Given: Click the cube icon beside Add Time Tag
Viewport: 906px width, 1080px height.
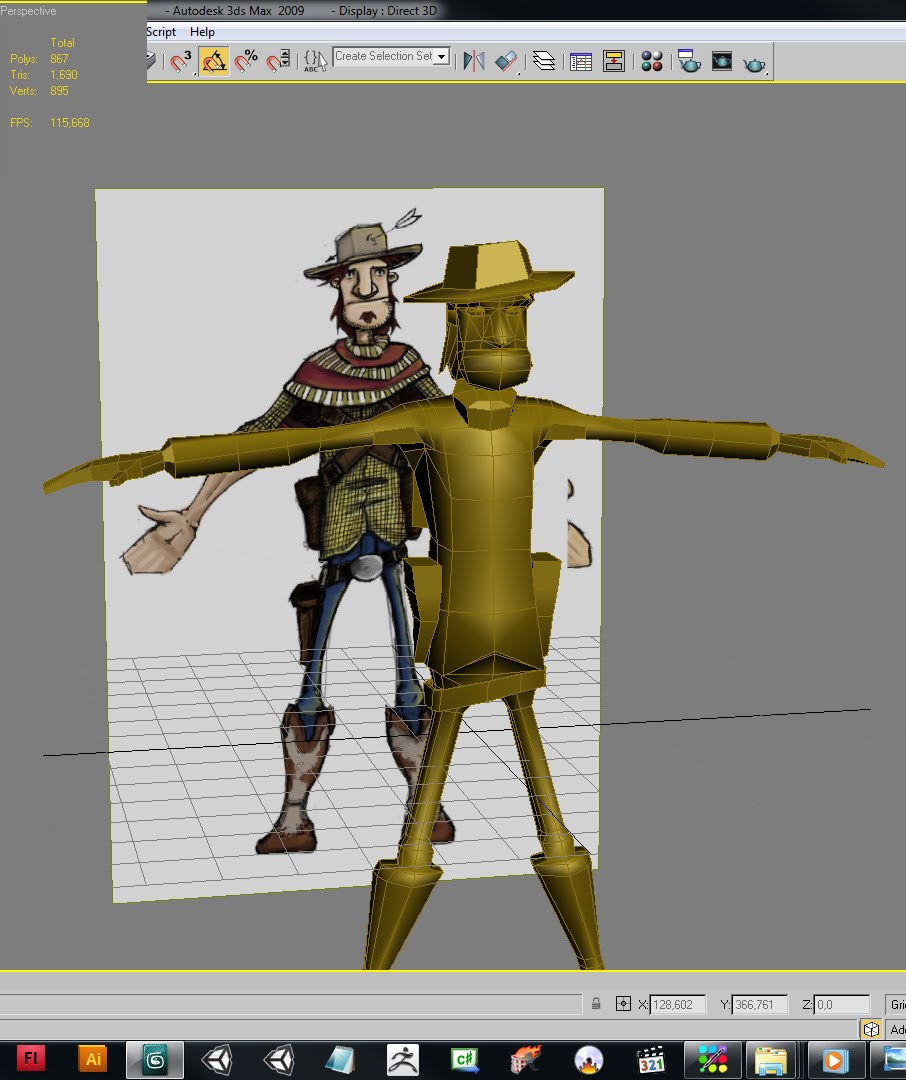Looking at the screenshot, I should click(x=872, y=1030).
